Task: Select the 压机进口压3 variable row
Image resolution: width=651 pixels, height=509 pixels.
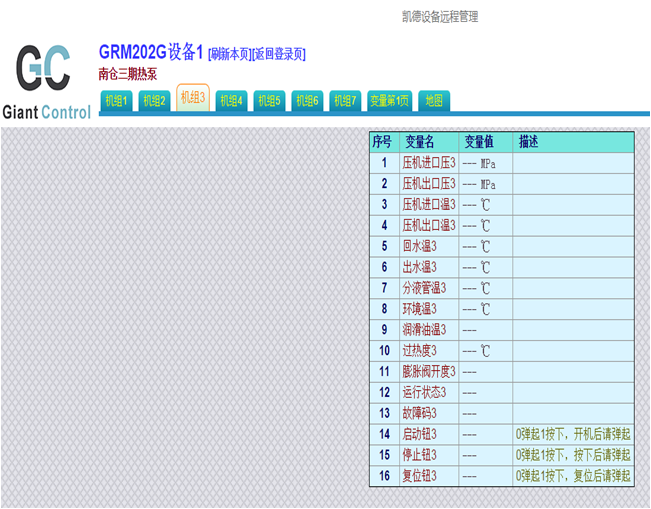Action: point(428,163)
